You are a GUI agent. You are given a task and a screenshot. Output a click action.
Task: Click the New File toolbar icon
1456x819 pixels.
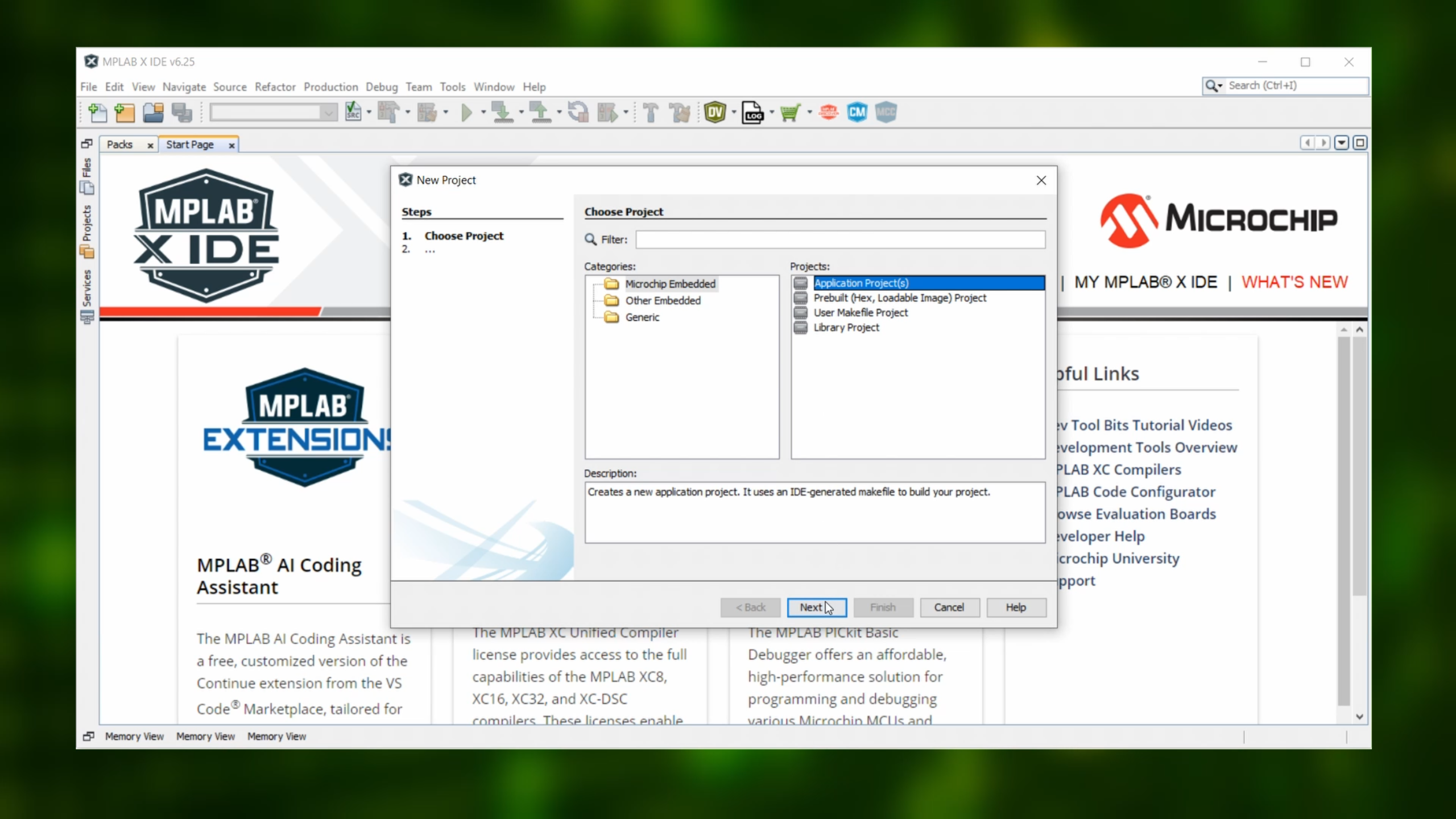coord(97,113)
